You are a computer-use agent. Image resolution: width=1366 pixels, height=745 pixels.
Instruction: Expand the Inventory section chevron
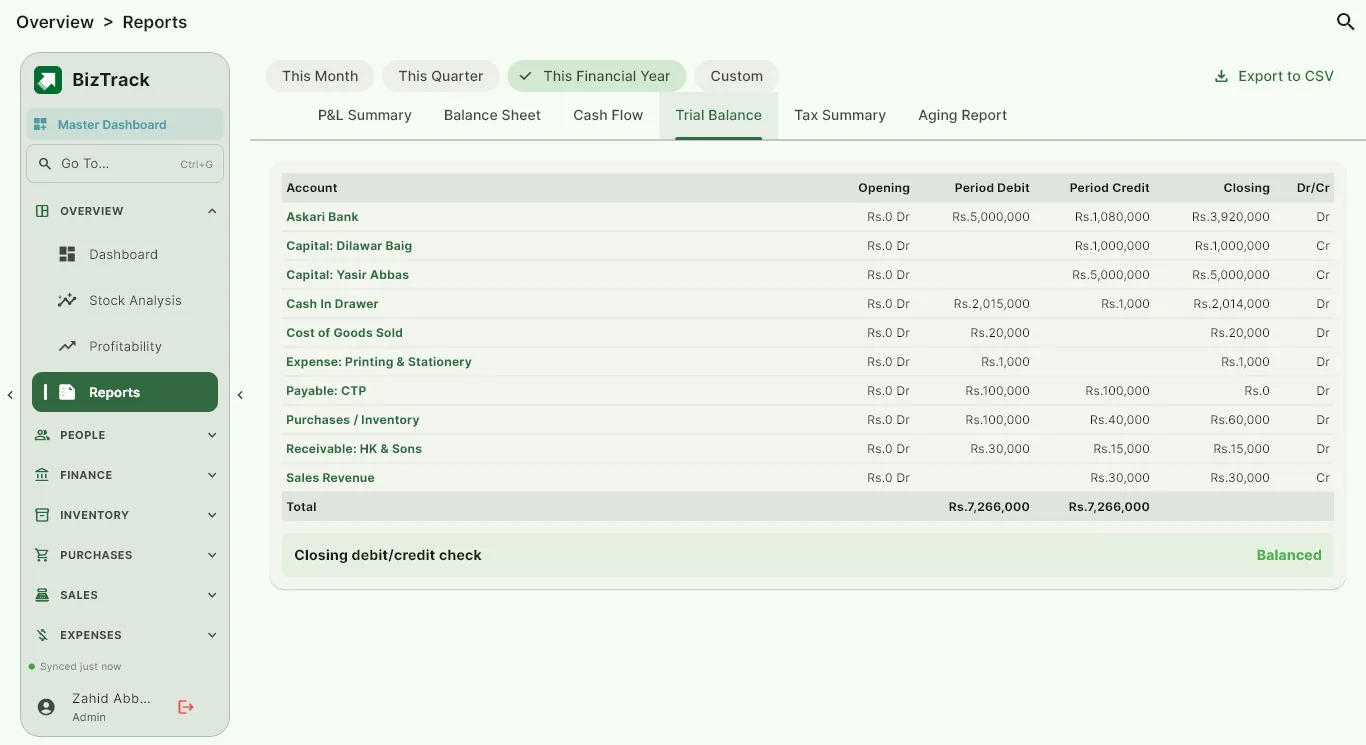coord(212,515)
